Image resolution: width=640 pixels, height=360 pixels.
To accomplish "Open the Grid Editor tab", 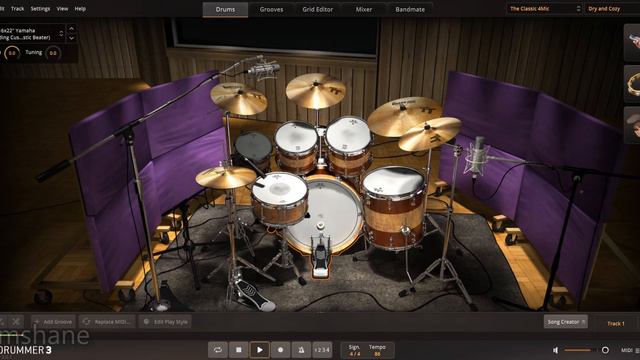I will pos(318,9).
